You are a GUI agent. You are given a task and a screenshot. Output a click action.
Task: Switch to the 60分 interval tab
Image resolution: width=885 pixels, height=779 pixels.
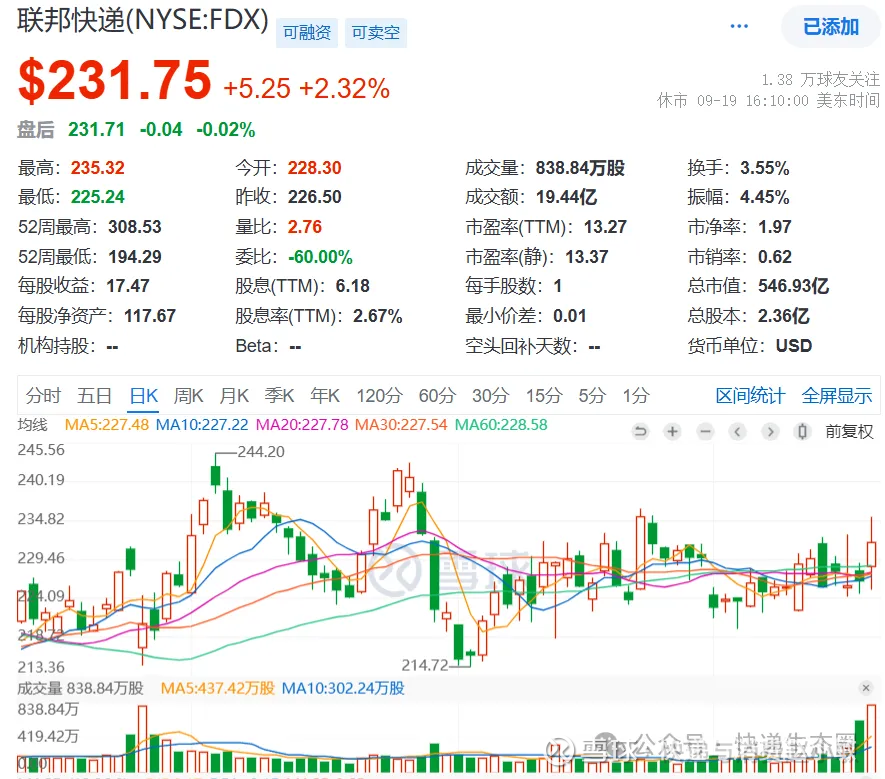437,396
